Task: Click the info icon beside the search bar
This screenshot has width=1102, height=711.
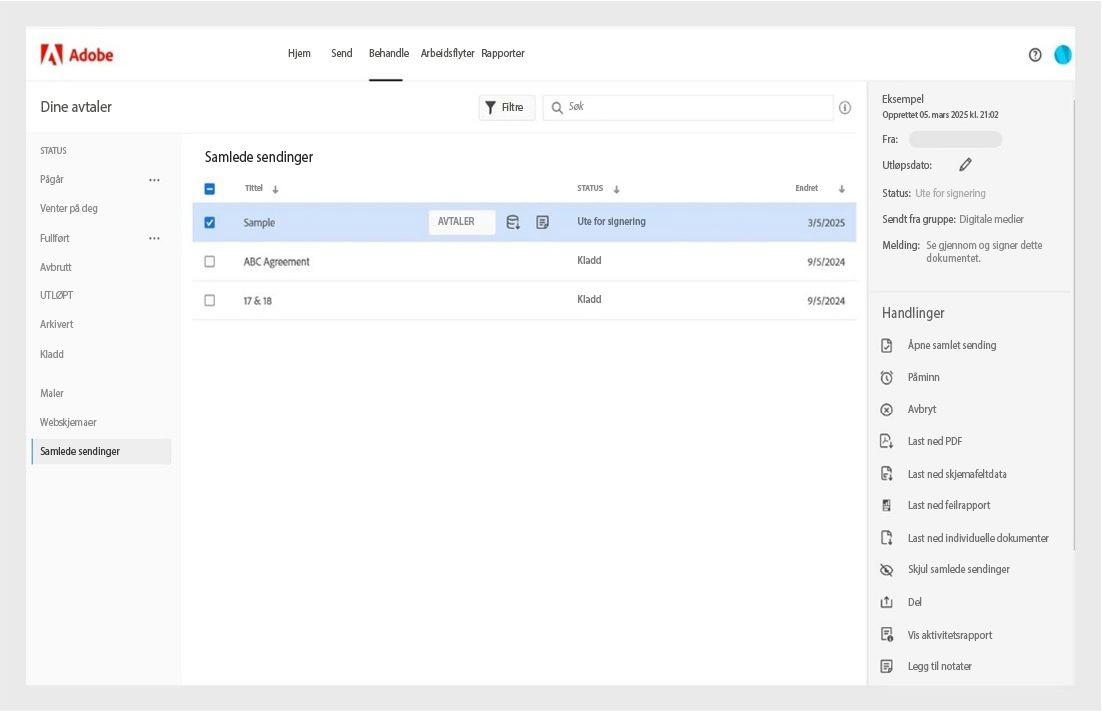Action: pyautogui.click(x=846, y=107)
